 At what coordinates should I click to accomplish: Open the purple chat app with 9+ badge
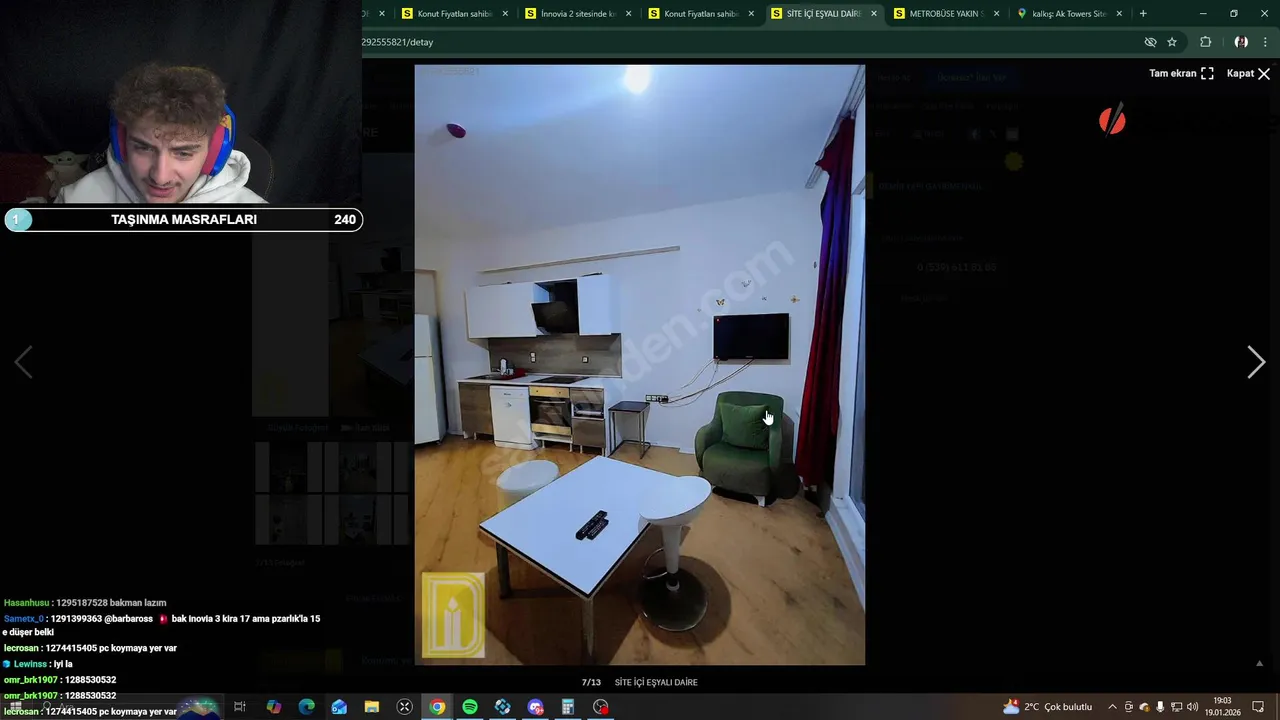[536, 707]
